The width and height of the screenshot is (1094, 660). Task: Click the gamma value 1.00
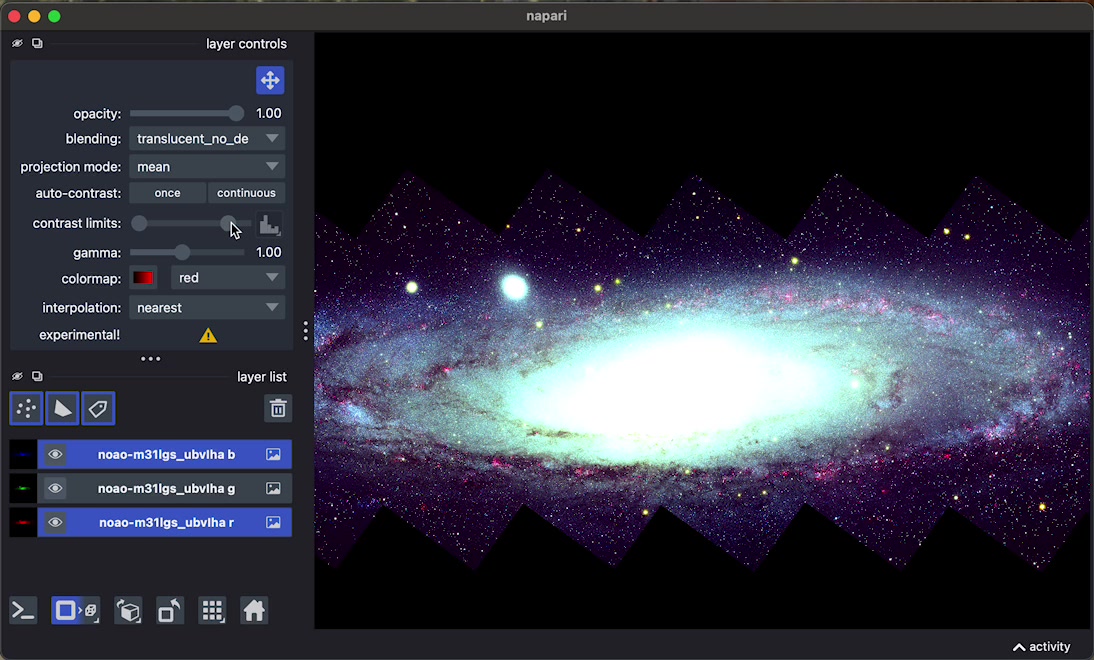tap(269, 253)
